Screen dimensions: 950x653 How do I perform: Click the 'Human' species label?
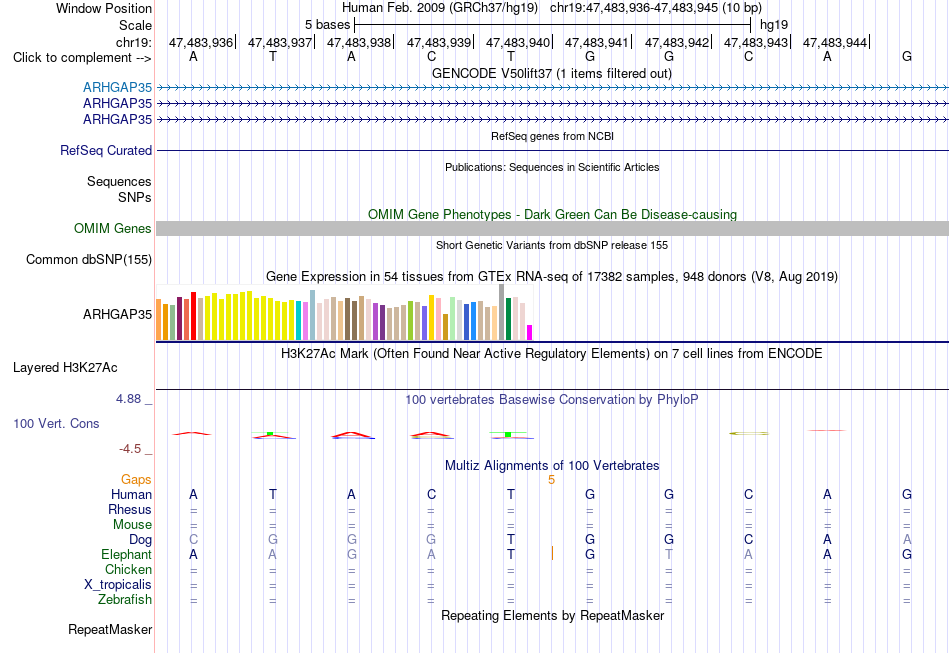click(x=131, y=495)
